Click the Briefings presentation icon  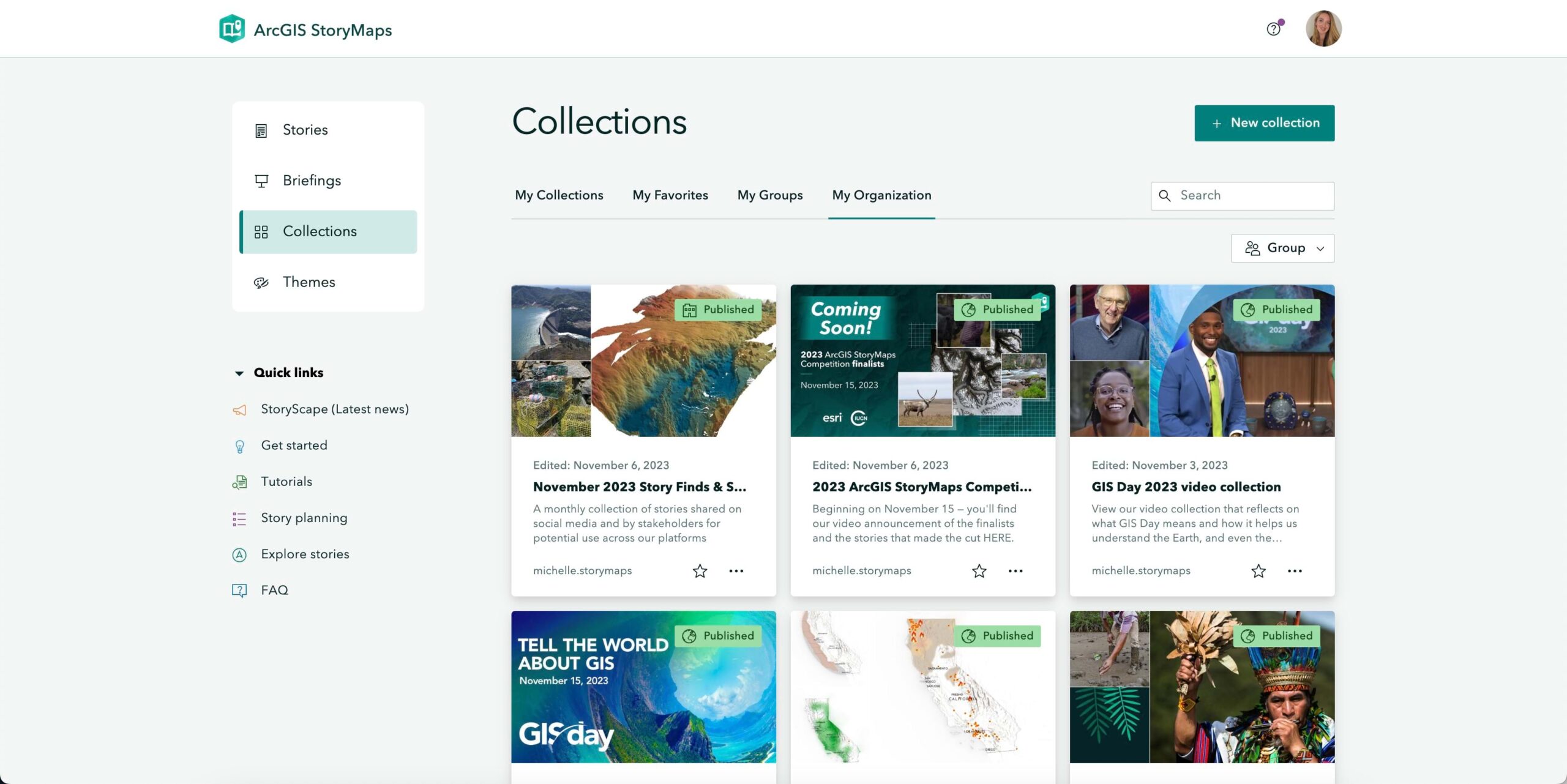tap(261, 181)
